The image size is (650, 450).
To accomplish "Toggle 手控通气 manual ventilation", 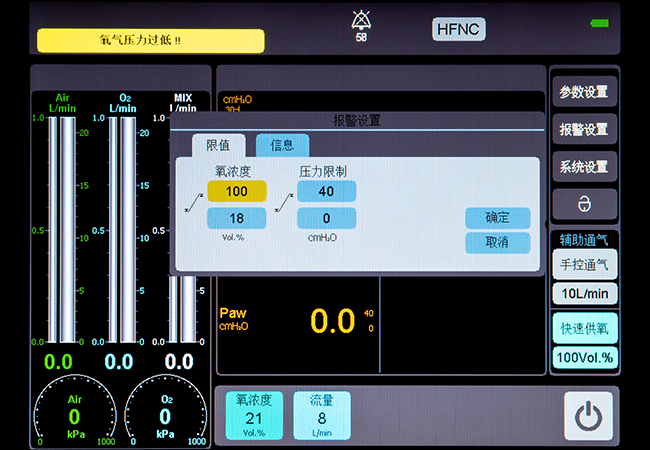I will 584,264.
